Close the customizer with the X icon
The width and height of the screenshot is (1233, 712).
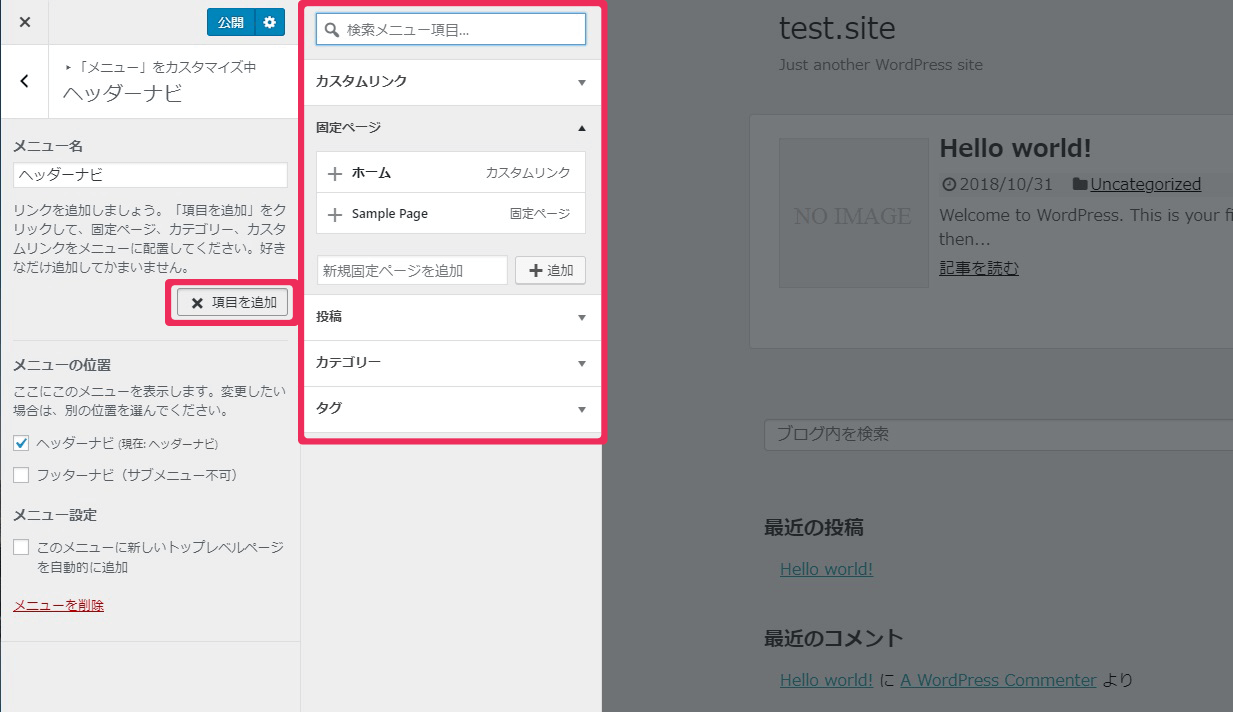click(x=25, y=22)
